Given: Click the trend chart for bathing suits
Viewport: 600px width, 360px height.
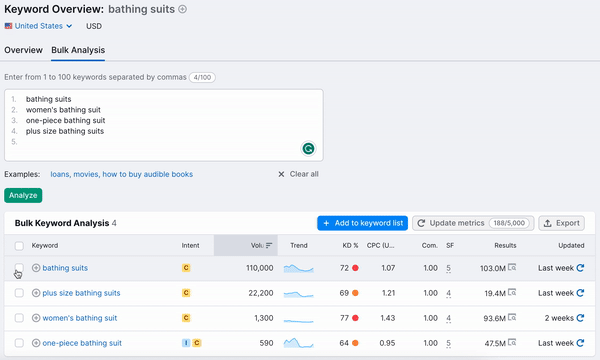Looking at the screenshot, I should pyautogui.click(x=298, y=268).
